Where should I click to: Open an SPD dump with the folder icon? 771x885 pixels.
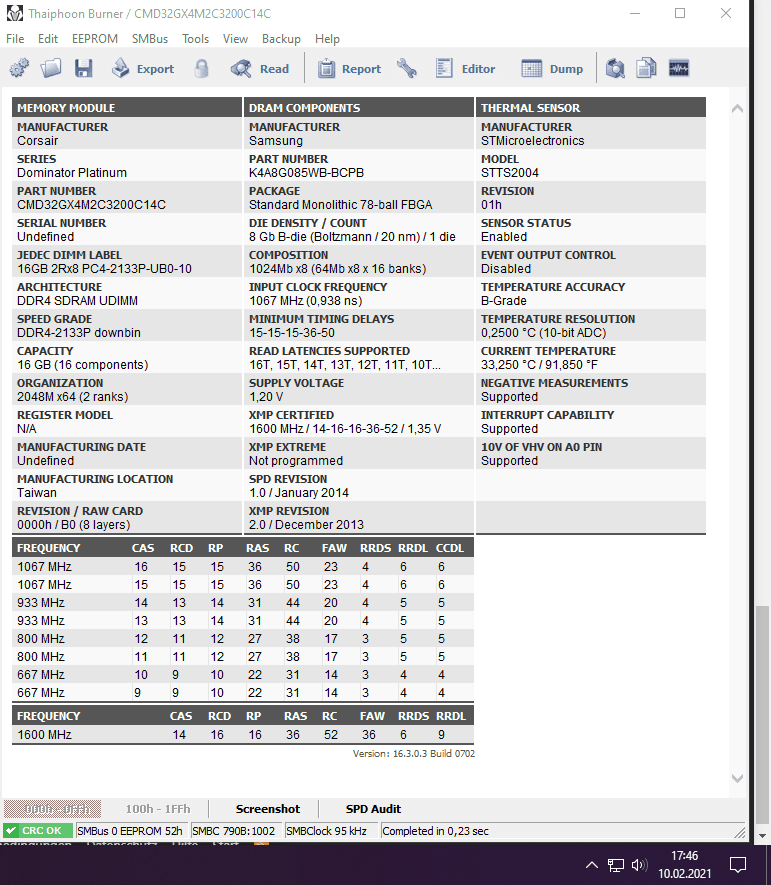click(51, 69)
